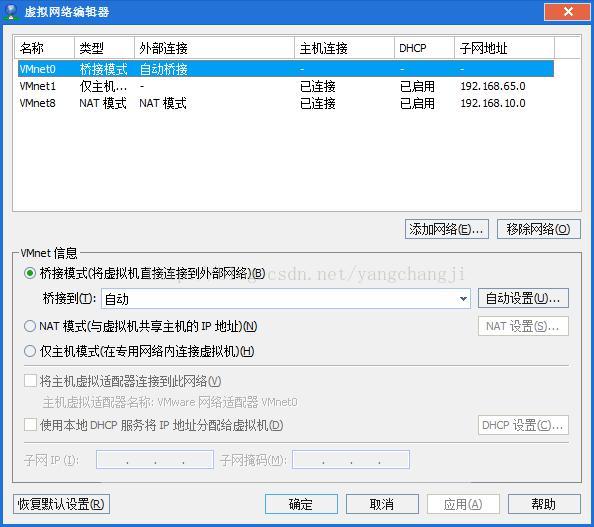The image size is (594, 527).
Task: Click the 外部连接 column header
Action: 214,48
